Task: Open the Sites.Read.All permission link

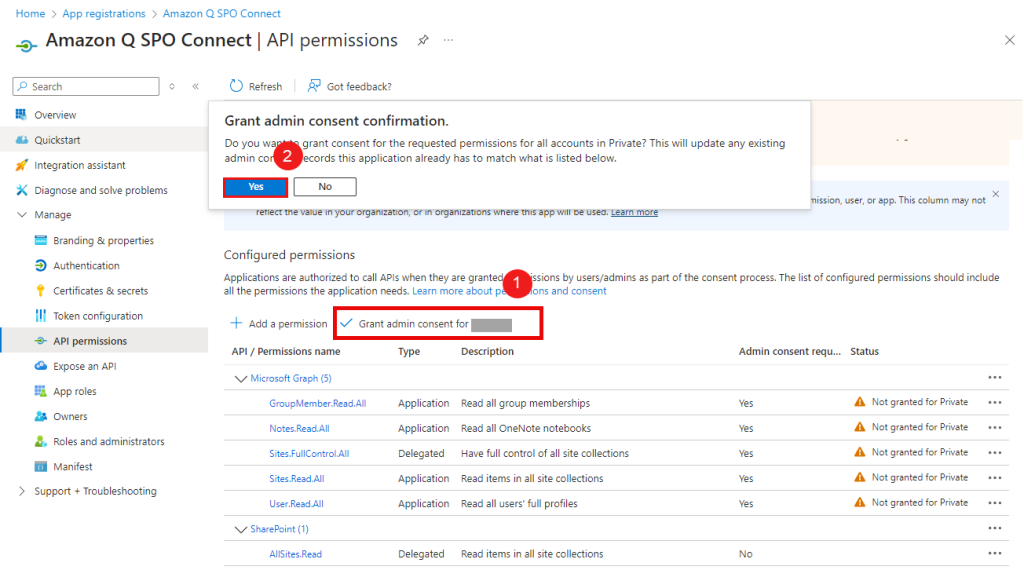Action: [x=296, y=479]
